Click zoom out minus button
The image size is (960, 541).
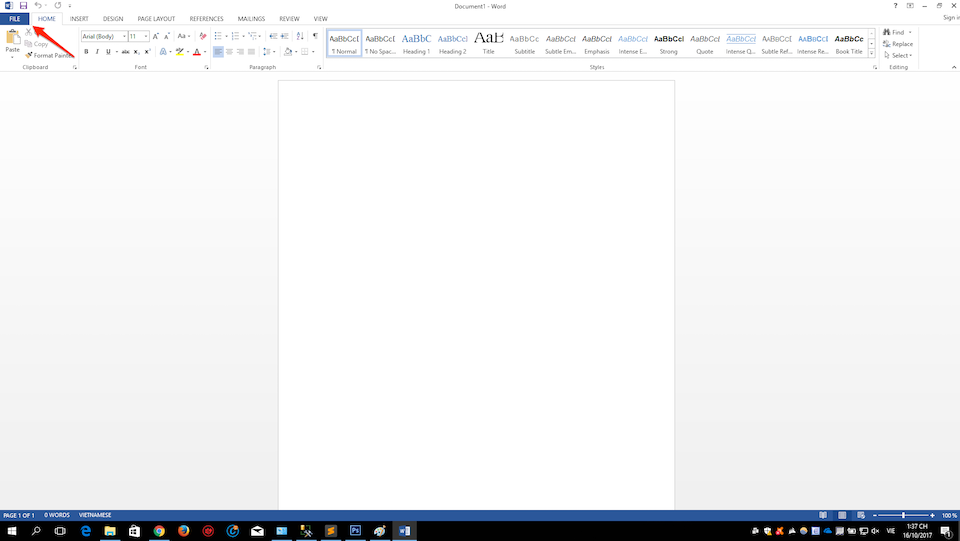pos(875,515)
